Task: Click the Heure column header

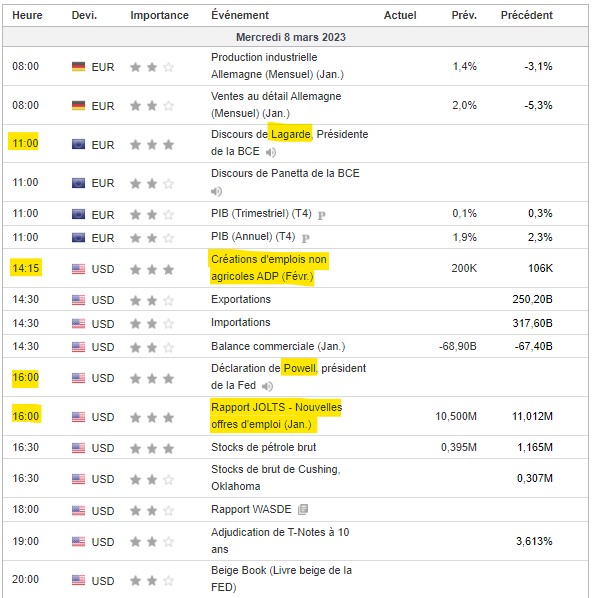Action: (27, 15)
